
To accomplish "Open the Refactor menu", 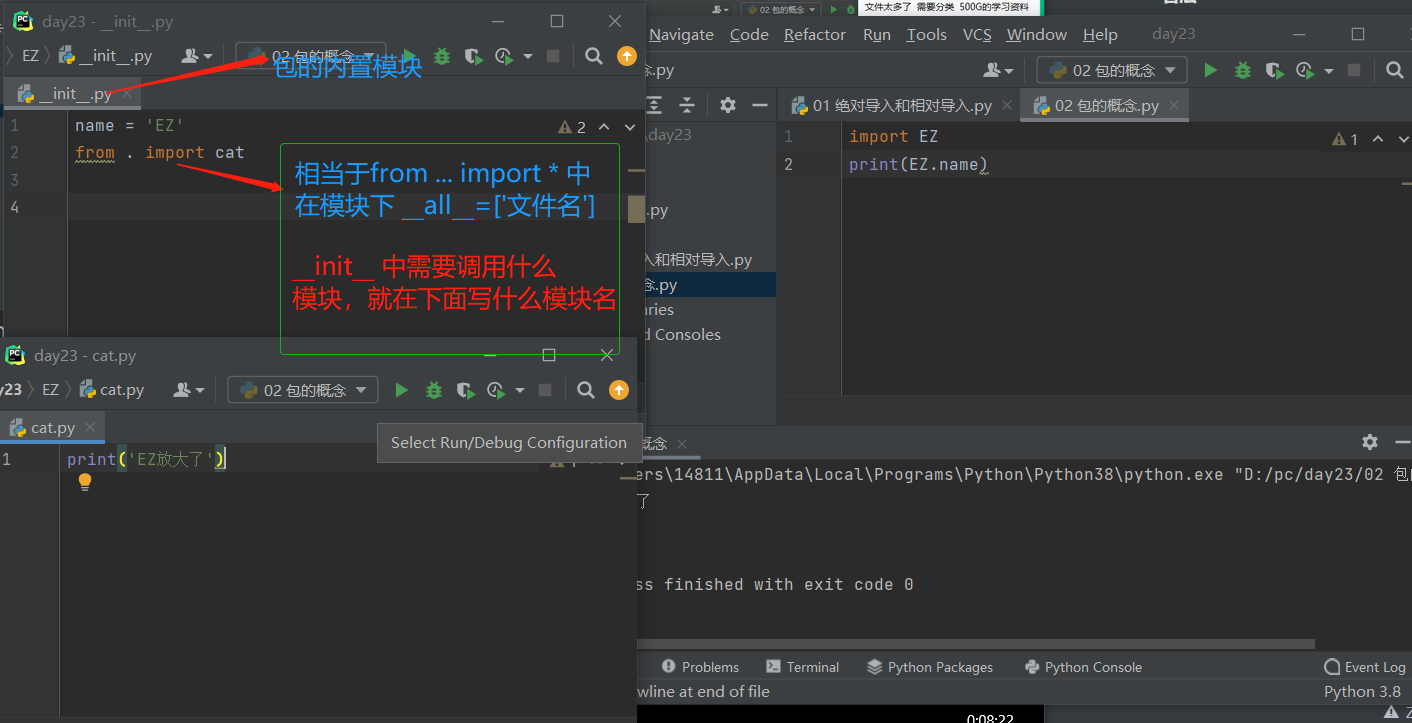I will (x=815, y=34).
